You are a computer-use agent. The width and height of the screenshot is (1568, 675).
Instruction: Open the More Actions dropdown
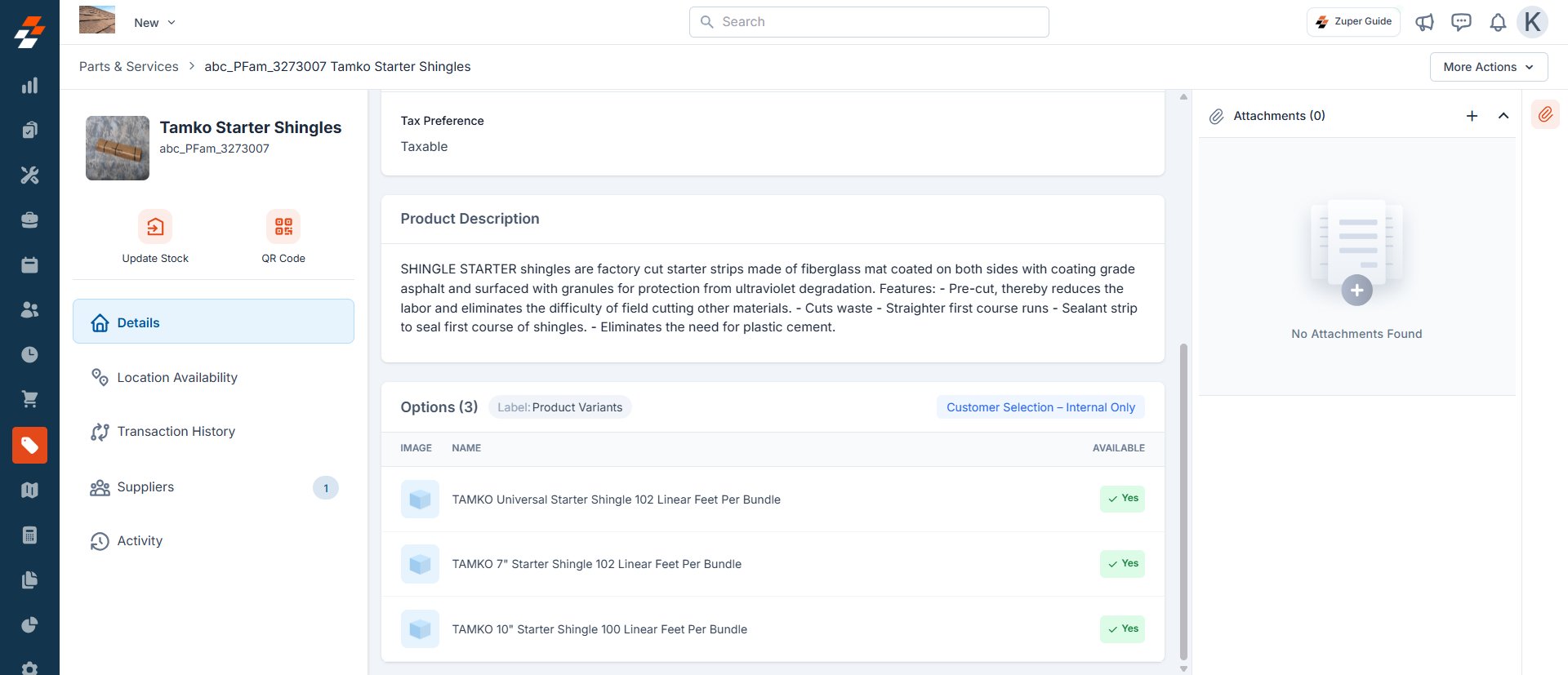(1489, 67)
